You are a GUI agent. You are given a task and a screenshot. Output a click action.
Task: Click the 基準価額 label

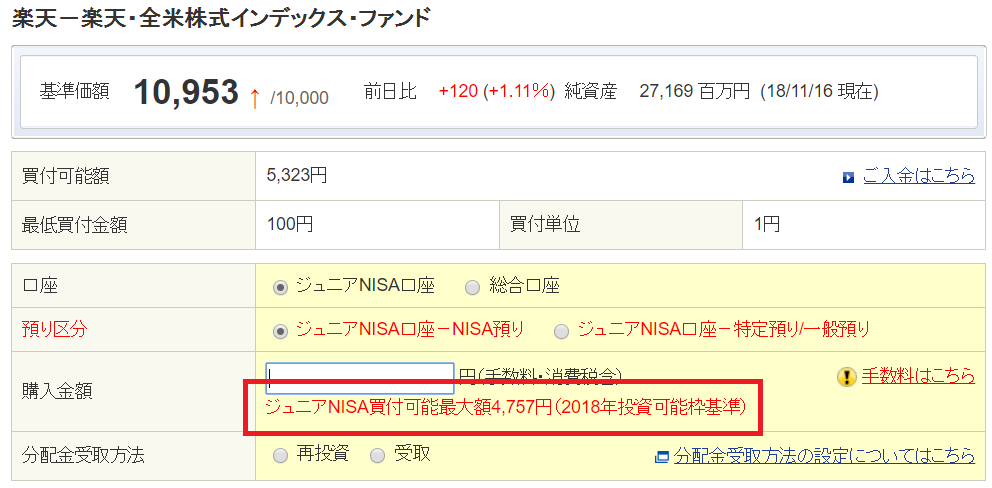tap(74, 92)
